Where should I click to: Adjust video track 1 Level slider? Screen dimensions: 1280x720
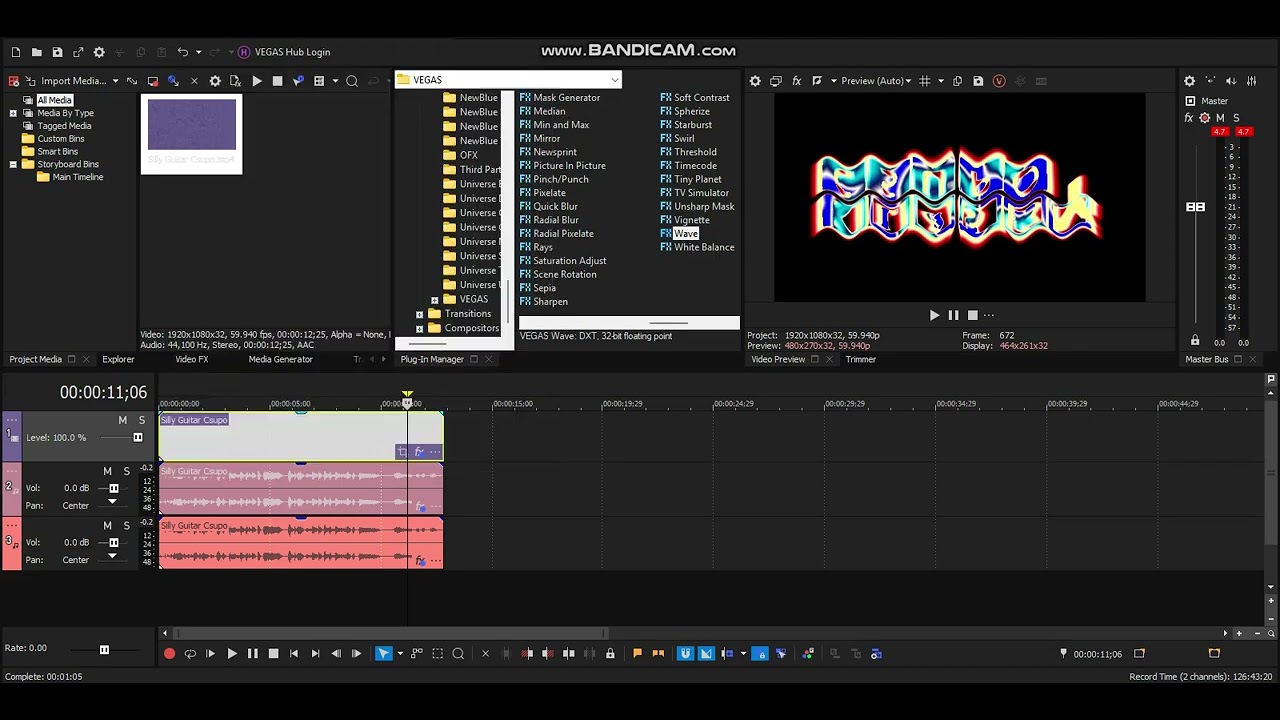(x=137, y=437)
